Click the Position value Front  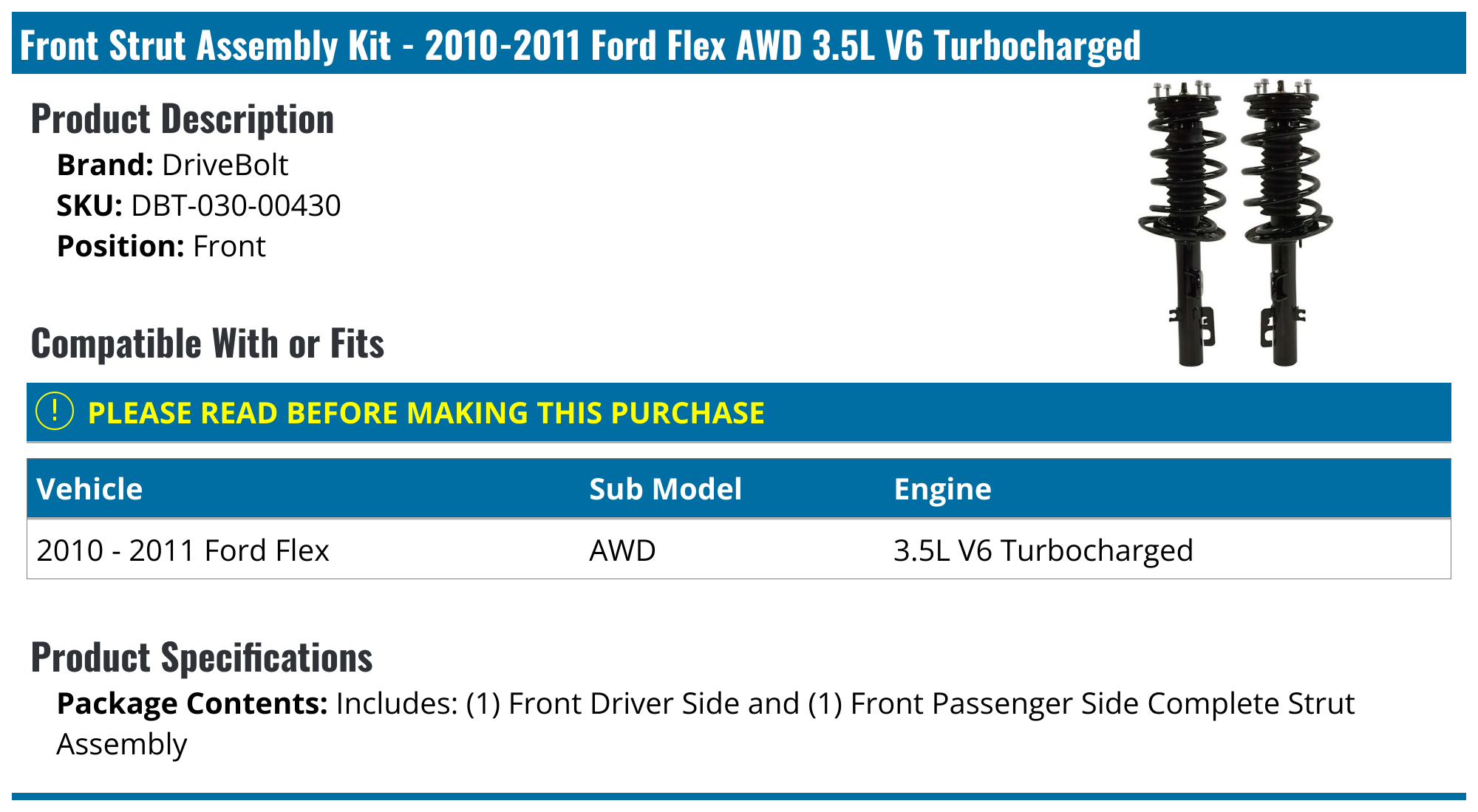point(229,246)
